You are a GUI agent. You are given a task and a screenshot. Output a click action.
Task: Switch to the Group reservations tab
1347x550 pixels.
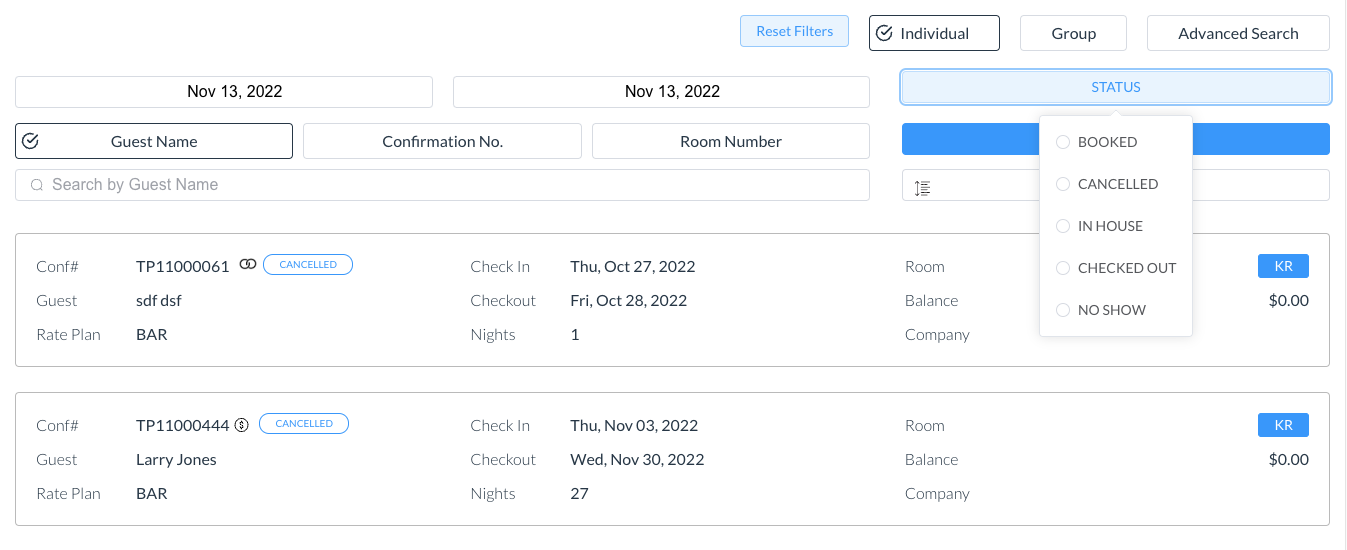(x=1073, y=33)
